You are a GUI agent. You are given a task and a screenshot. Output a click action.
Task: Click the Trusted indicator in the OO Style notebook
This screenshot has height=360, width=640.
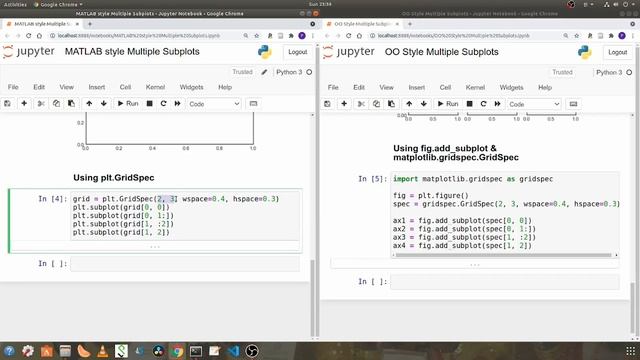562,73
